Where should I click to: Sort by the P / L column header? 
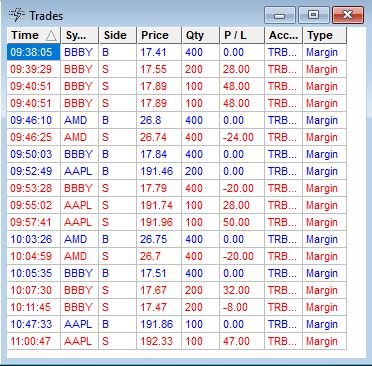pyautogui.click(x=242, y=35)
